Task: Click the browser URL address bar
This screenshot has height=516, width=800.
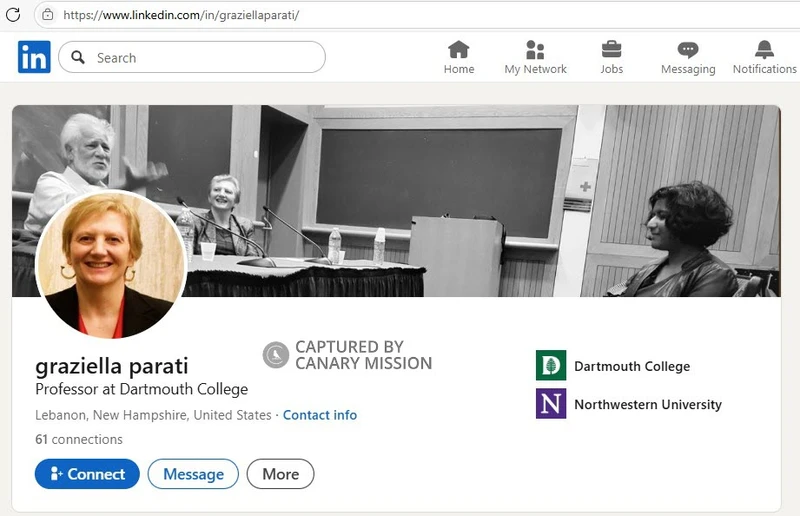Action: click(418, 15)
